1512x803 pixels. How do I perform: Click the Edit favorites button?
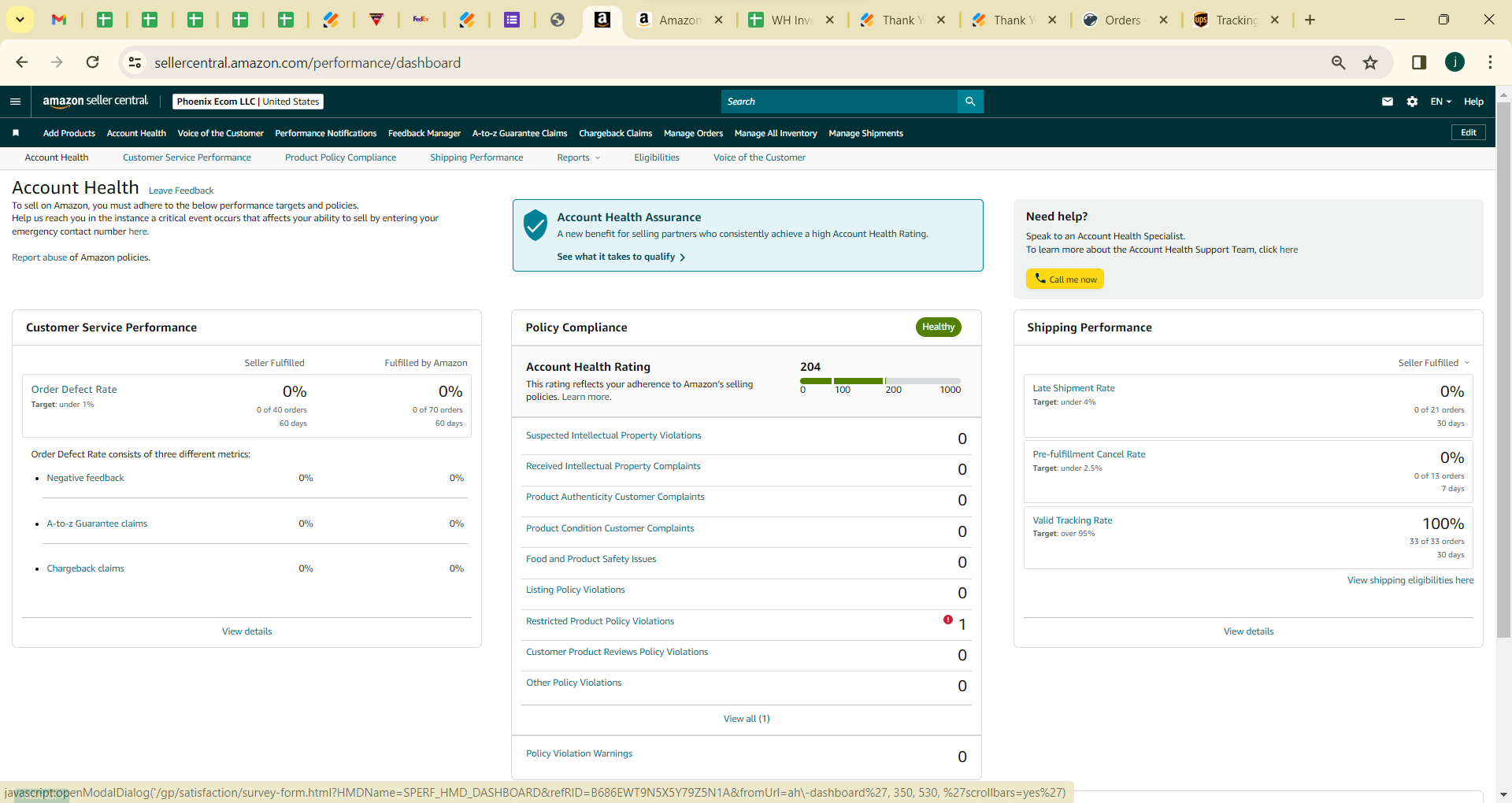1469,132
